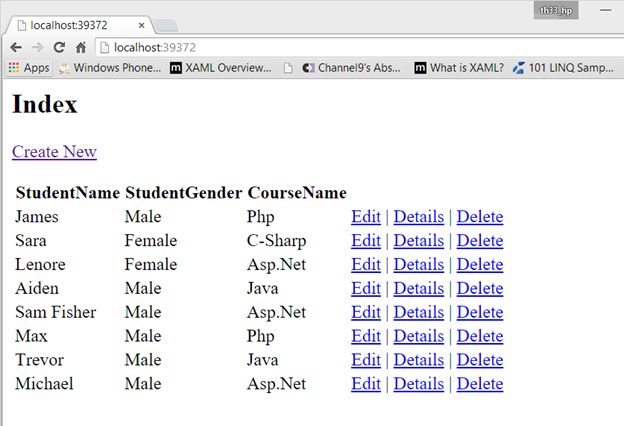This screenshot has height=426, width=624.
Task: Select the name cell 'Michael'
Action: [x=44, y=384]
